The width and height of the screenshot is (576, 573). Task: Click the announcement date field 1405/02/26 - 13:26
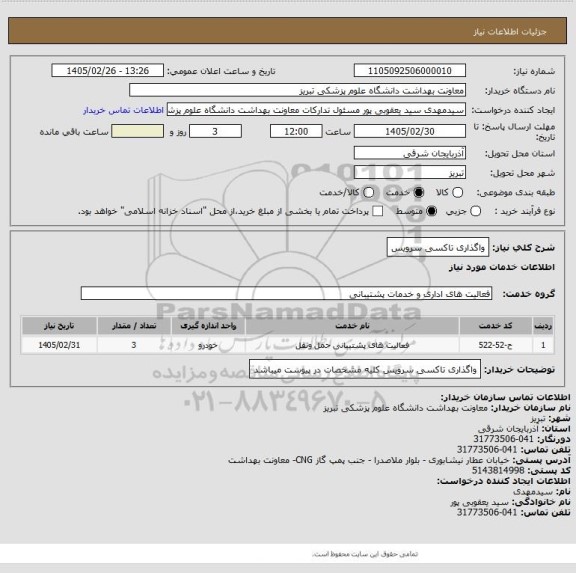[x=108, y=71]
